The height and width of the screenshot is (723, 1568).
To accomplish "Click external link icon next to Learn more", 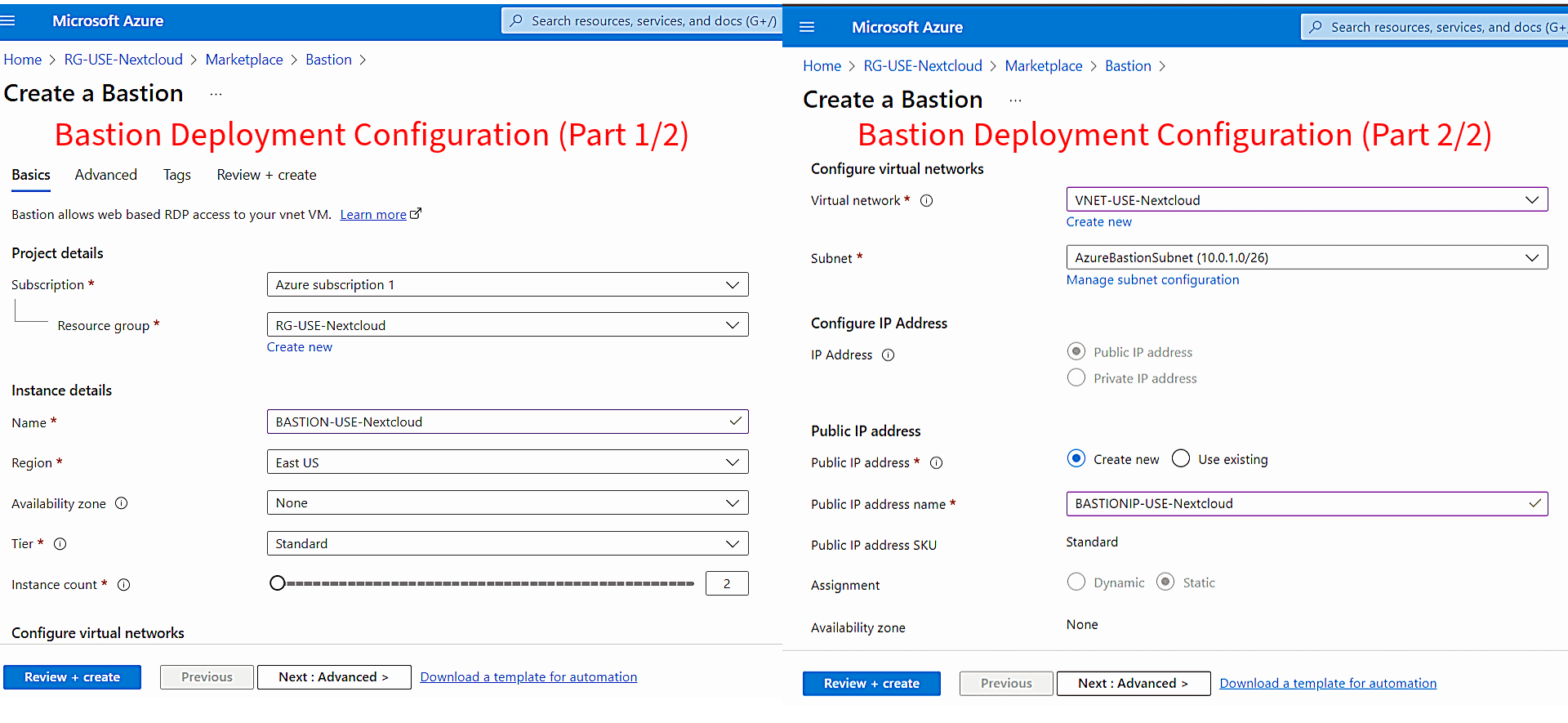I will [x=416, y=214].
